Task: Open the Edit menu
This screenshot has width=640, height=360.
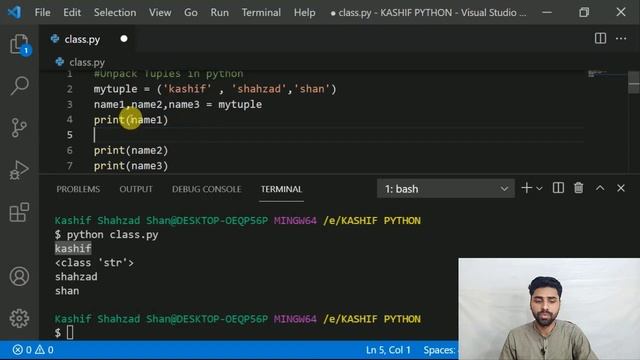Action: tap(72, 13)
